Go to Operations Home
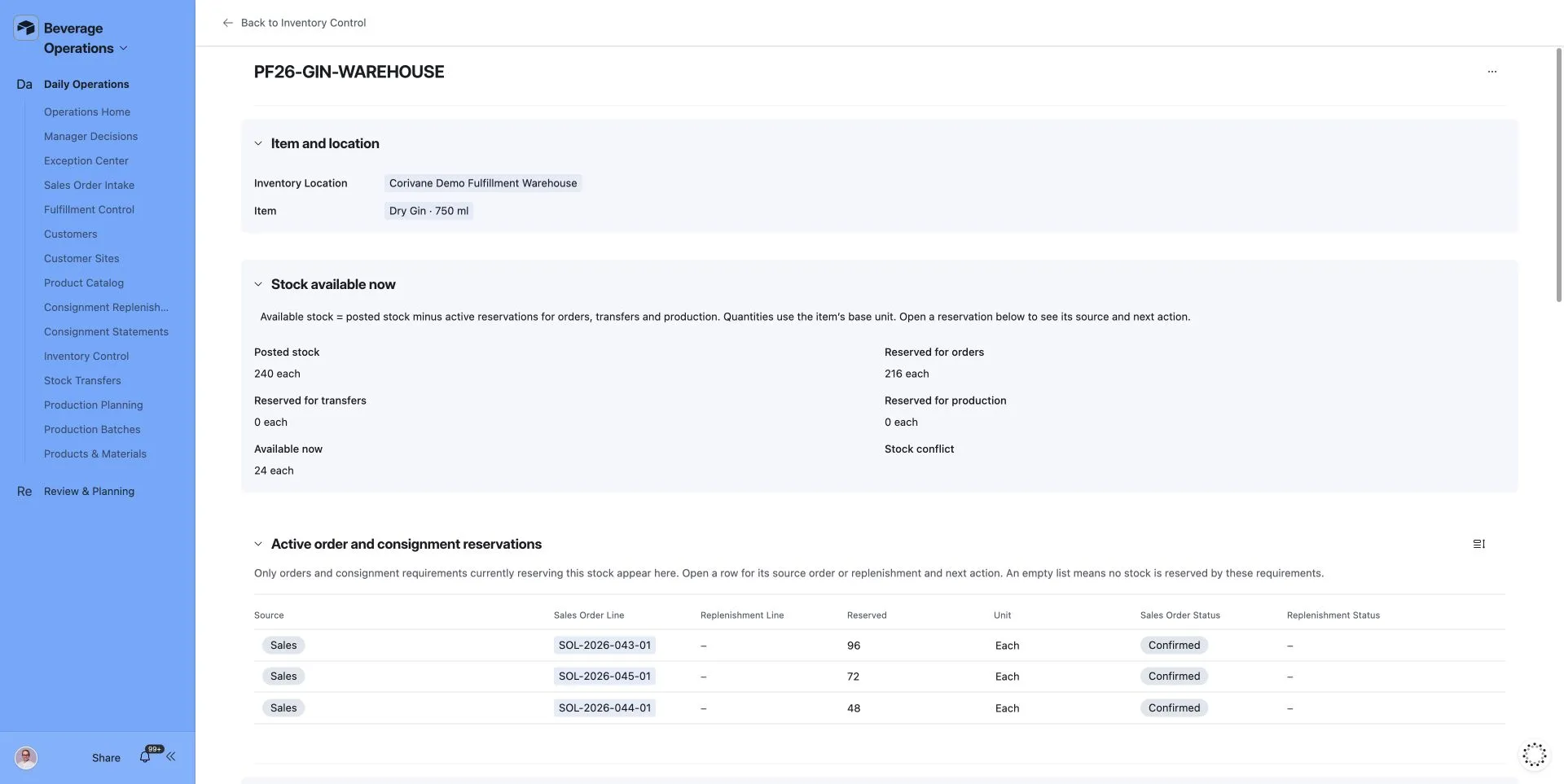The image size is (1564, 784). (x=87, y=112)
